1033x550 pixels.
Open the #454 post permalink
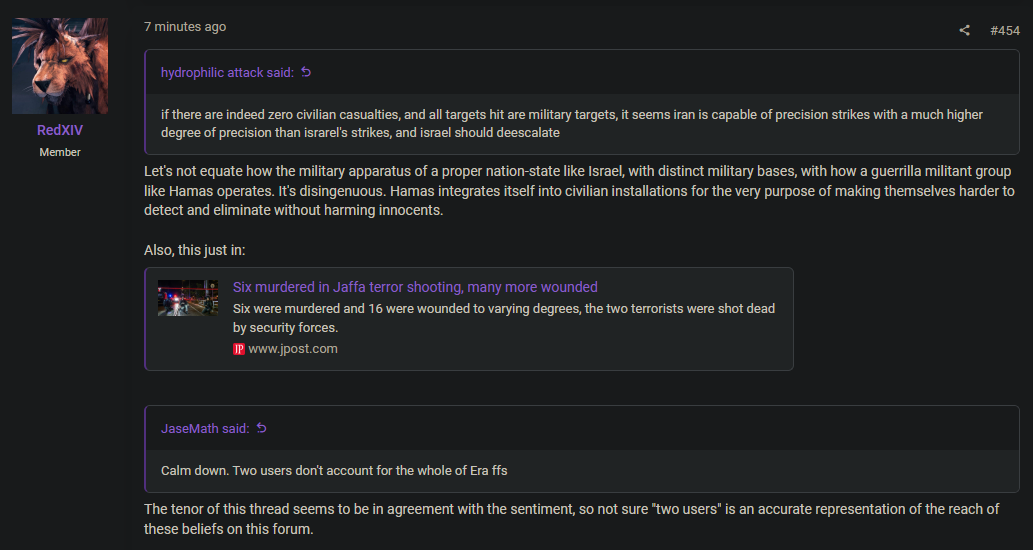pyautogui.click(x=1005, y=30)
